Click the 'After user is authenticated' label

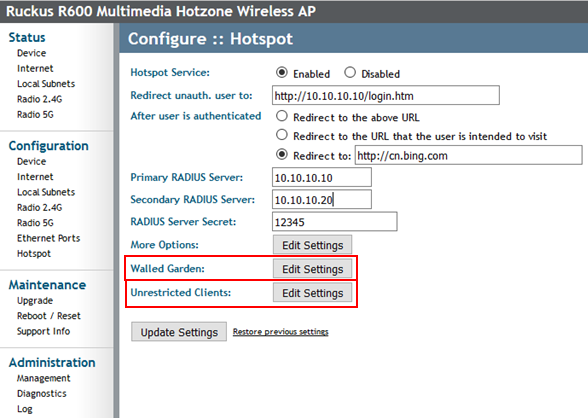[196, 116]
